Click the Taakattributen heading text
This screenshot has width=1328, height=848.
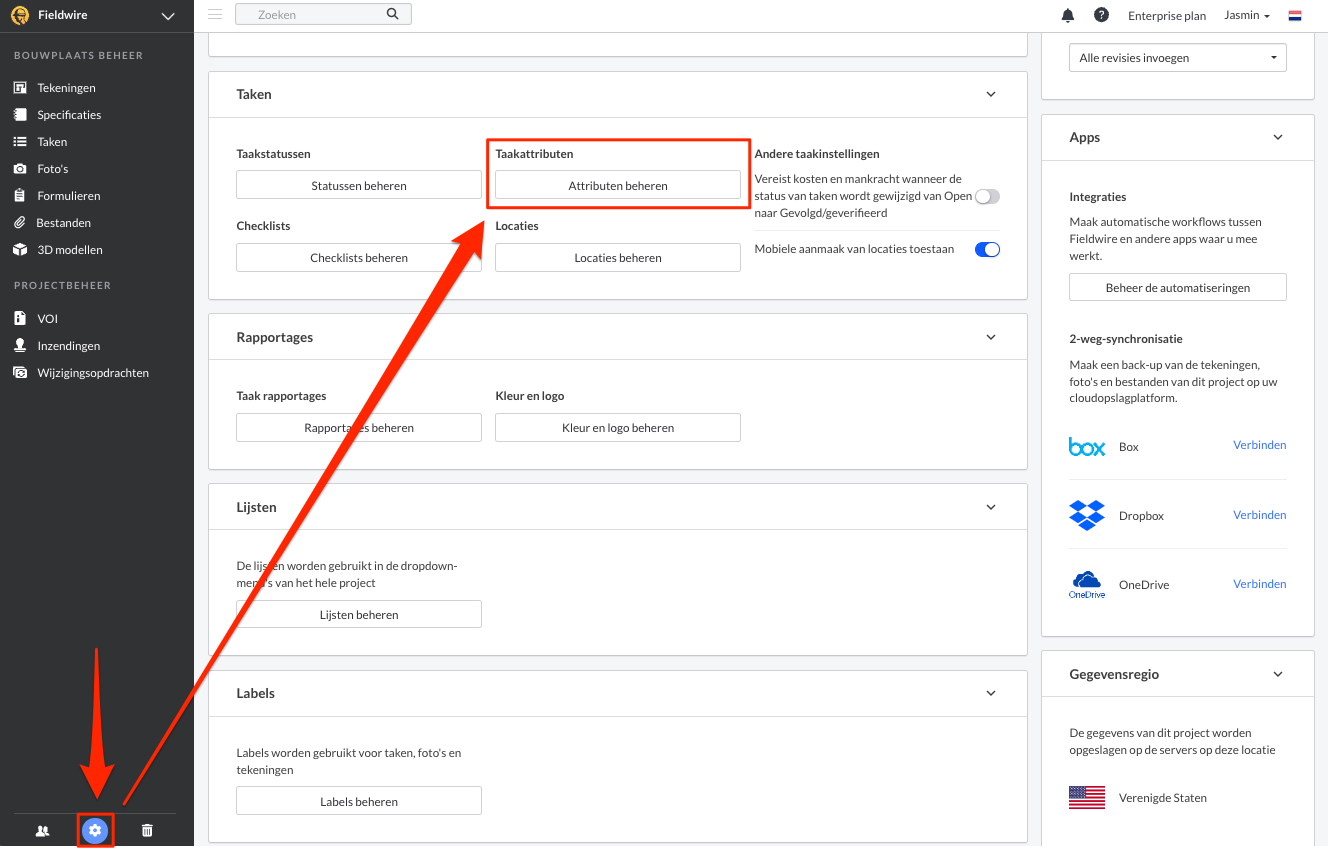pyautogui.click(x=534, y=154)
